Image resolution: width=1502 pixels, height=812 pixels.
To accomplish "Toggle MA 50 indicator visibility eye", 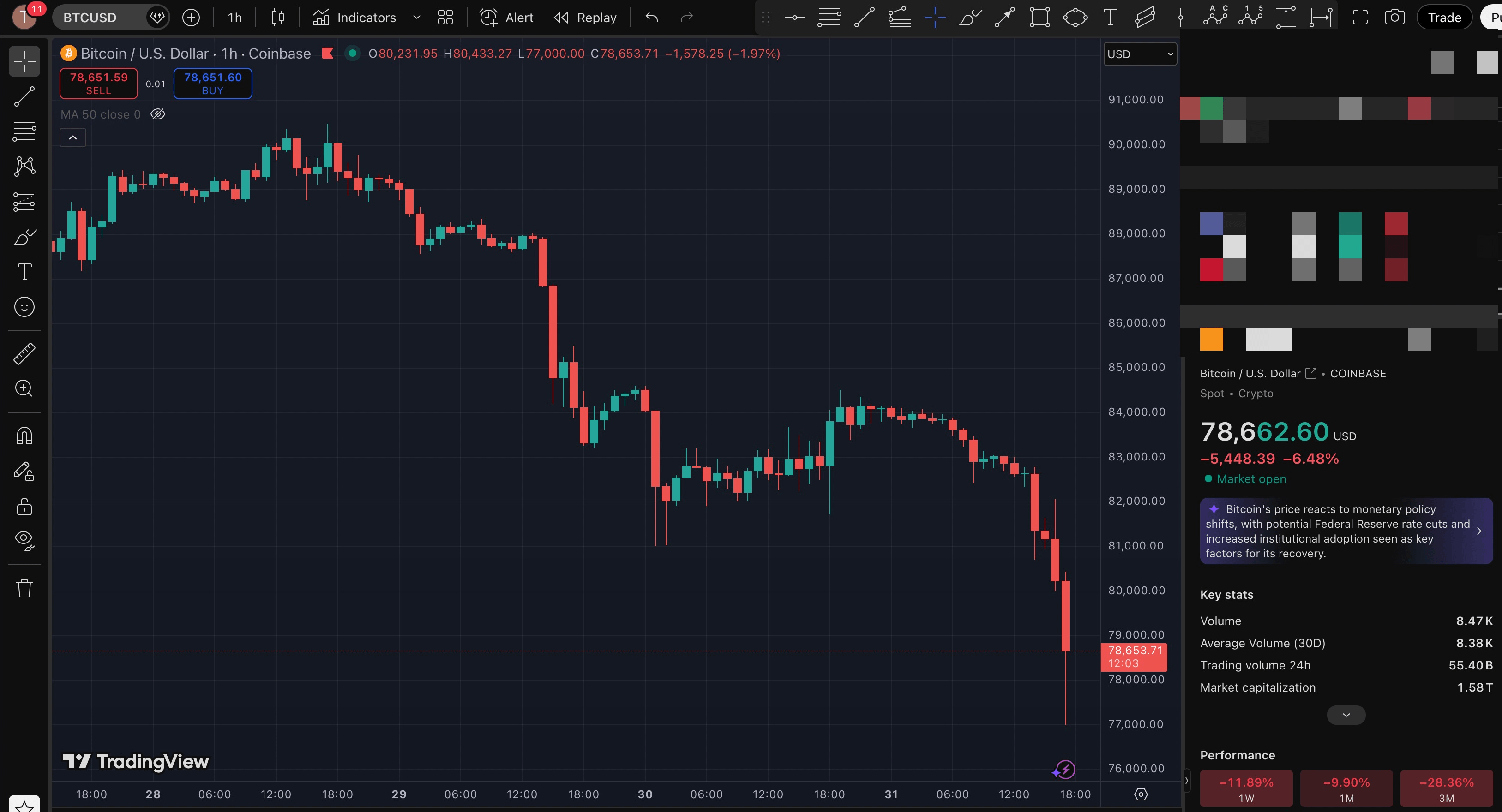I will click(158, 114).
